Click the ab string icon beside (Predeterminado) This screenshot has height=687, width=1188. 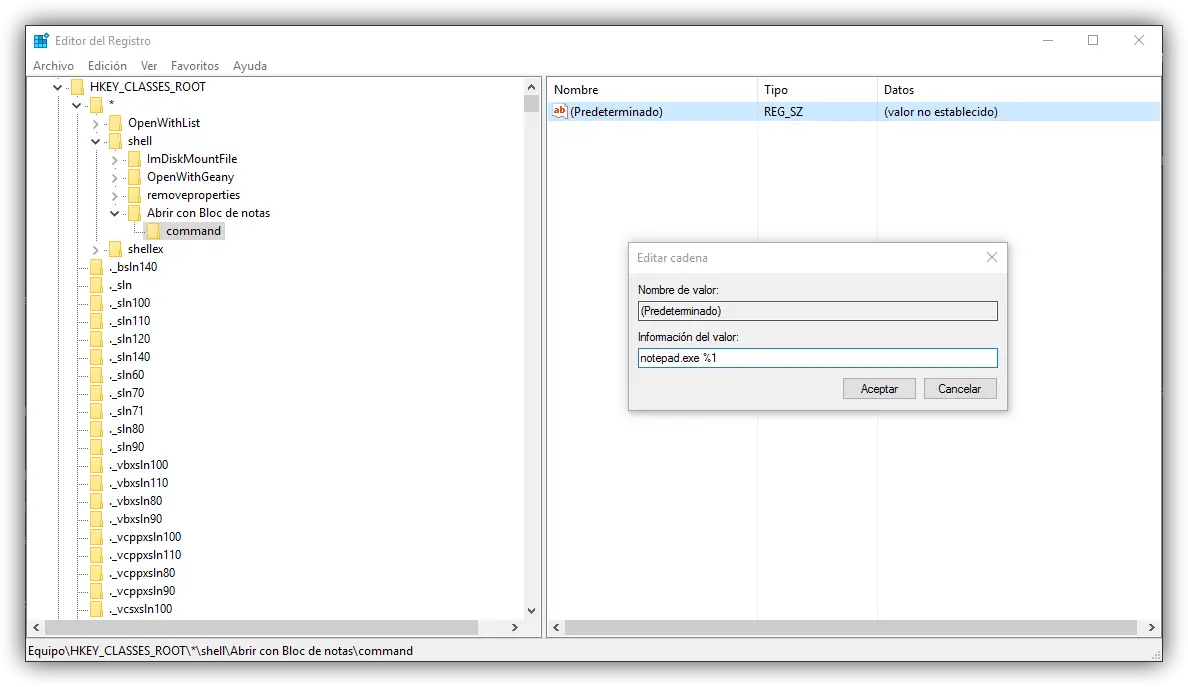[559, 111]
